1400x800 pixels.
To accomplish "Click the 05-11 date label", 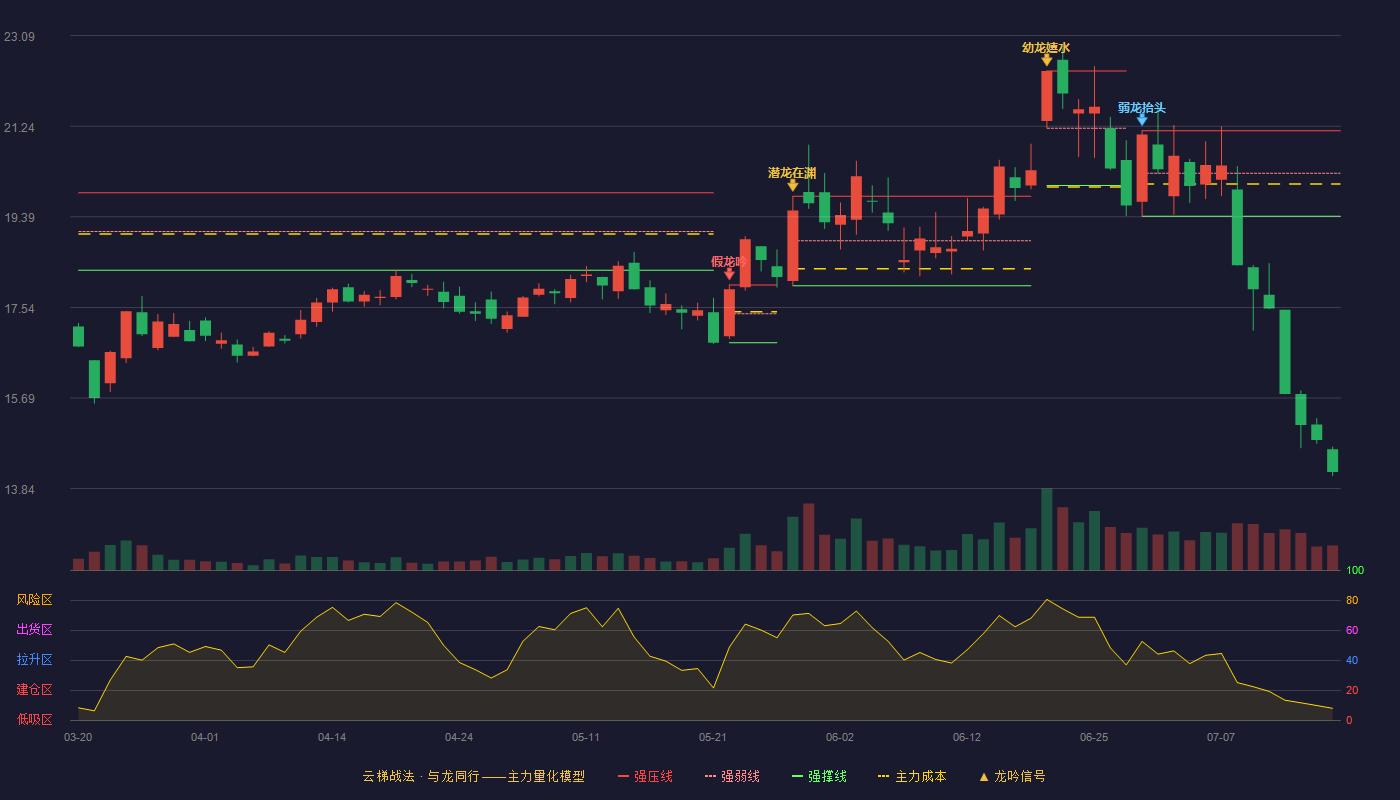I will [x=586, y=737].
